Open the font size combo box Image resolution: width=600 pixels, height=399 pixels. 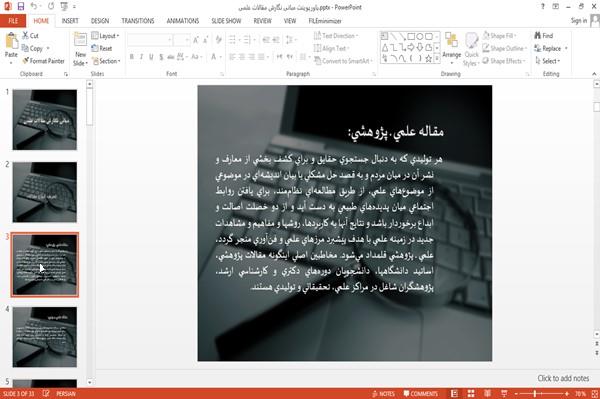(x=181, y=39)
